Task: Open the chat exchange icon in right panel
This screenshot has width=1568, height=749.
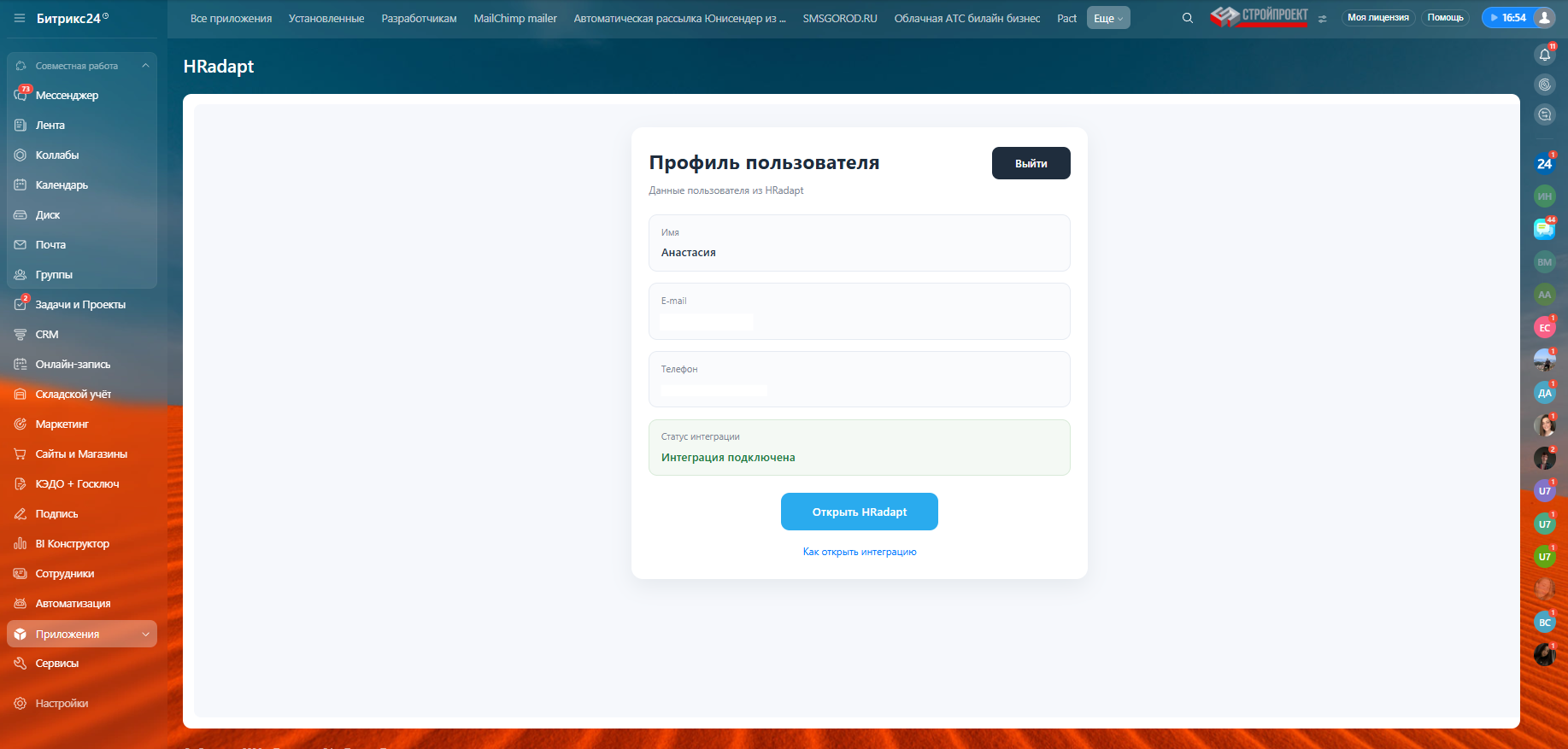Action: [x=1544, y=114]
